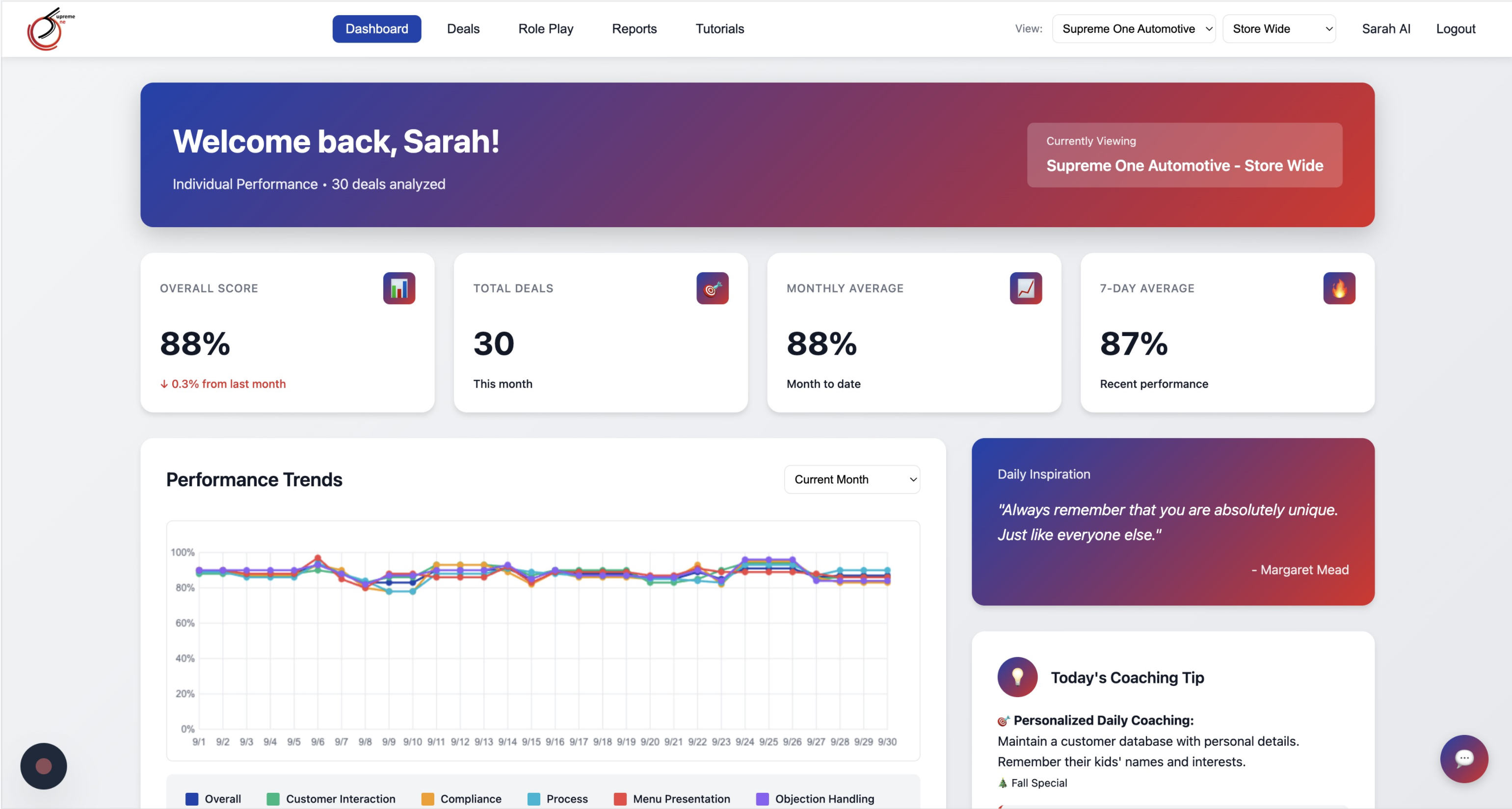Click the Total Deals target icon
This screenshot has width=1512, height=809.
click(x=713, y=288)
